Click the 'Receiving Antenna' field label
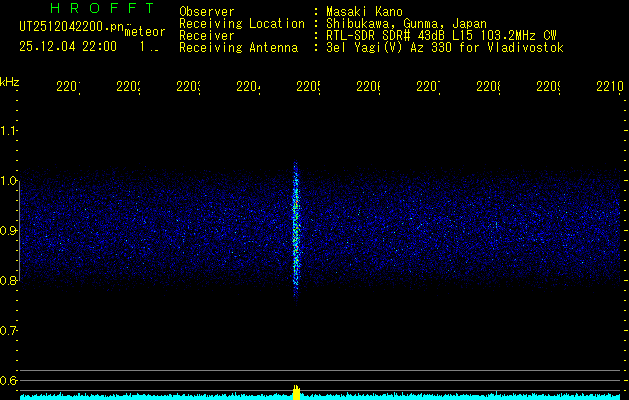 [x=238, y=48]
